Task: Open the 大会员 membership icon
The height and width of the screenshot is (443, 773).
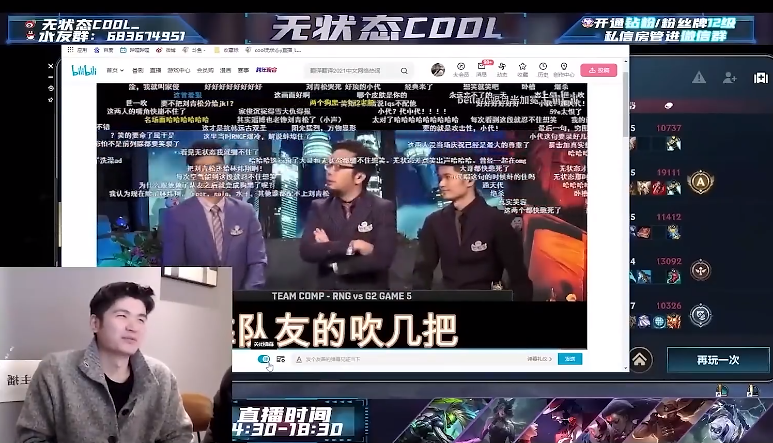Action: coord(461,70)
